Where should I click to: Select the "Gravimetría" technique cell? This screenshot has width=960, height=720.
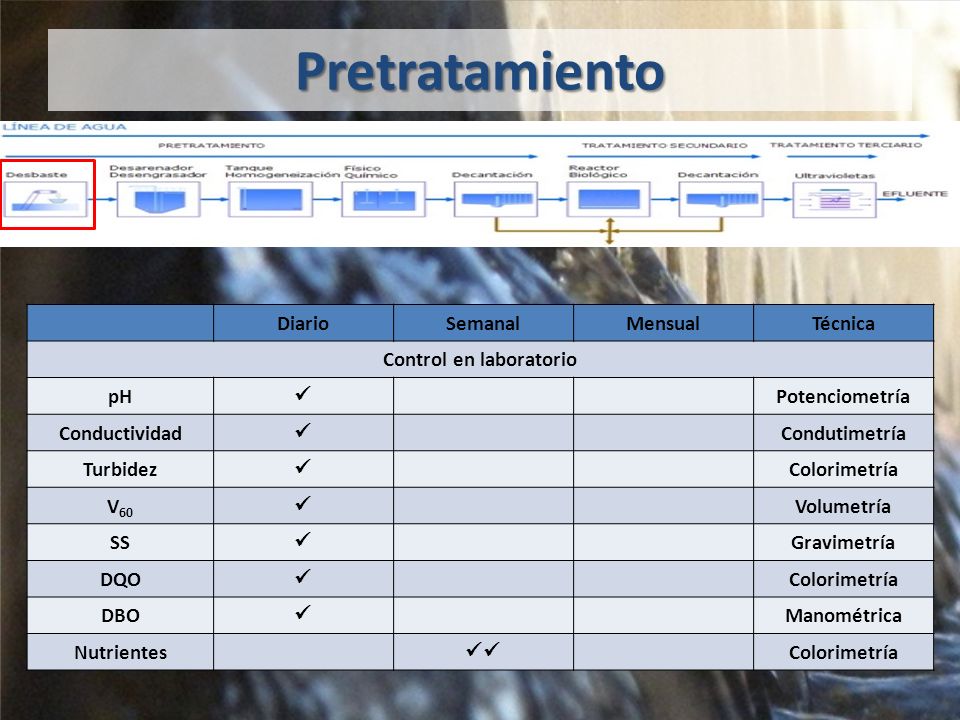[x=843, y=542]
